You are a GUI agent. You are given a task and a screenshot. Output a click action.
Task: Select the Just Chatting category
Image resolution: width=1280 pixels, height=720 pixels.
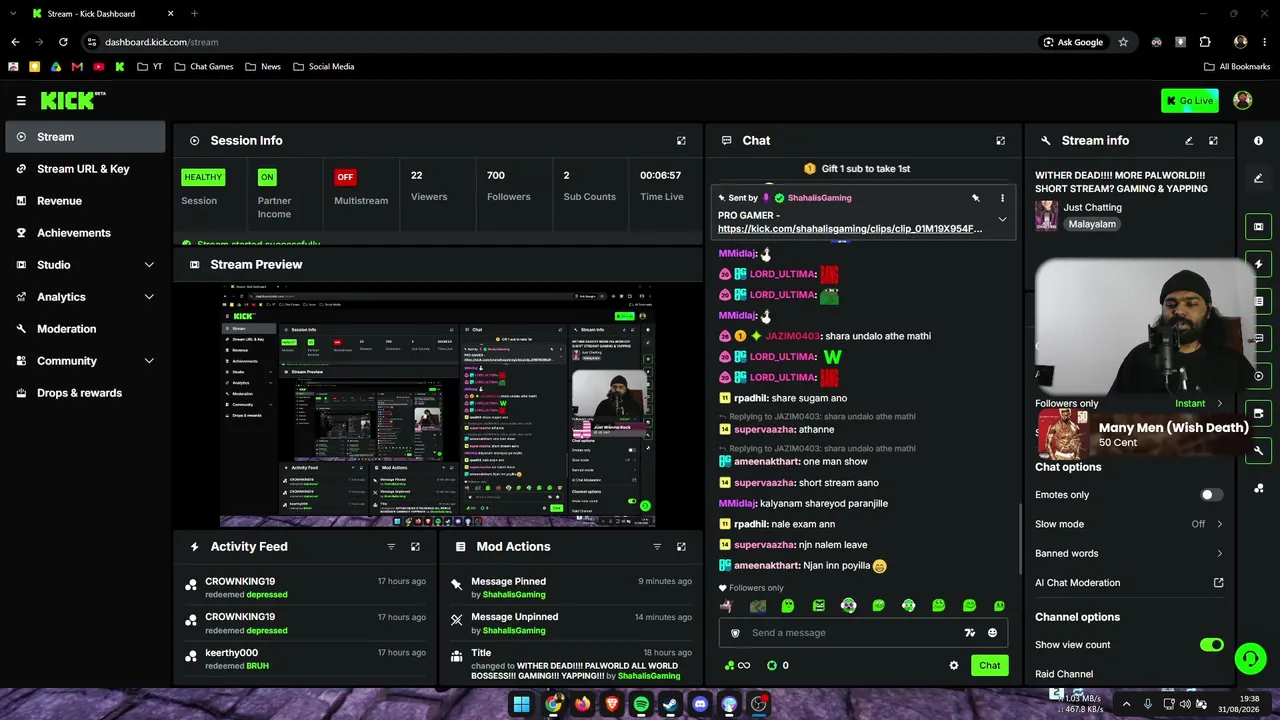click(x=1092, y=208)
